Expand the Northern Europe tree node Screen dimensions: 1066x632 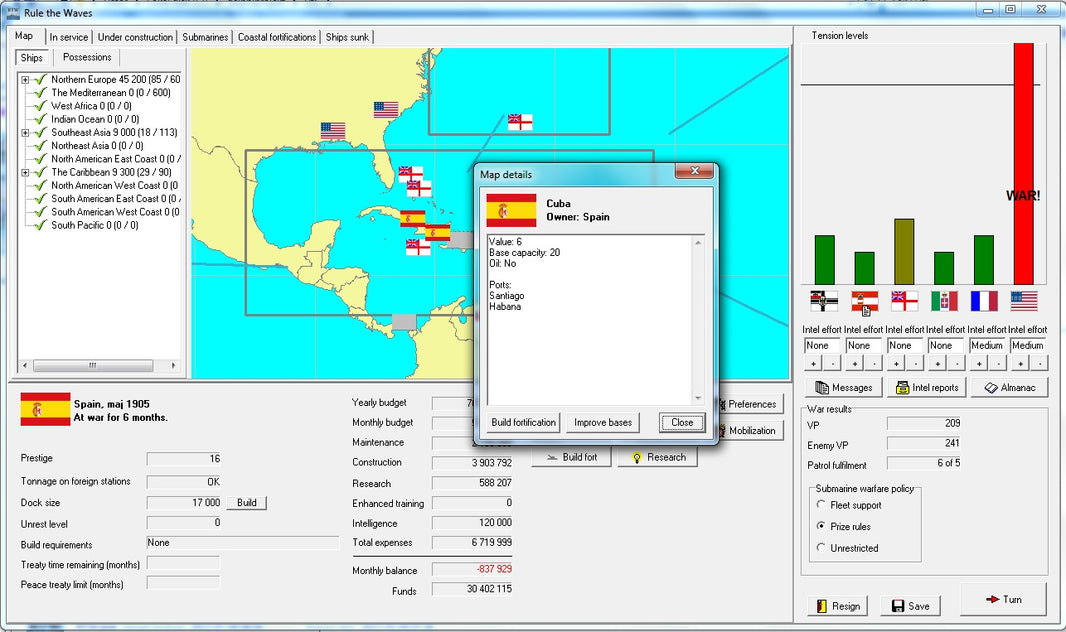27,78
